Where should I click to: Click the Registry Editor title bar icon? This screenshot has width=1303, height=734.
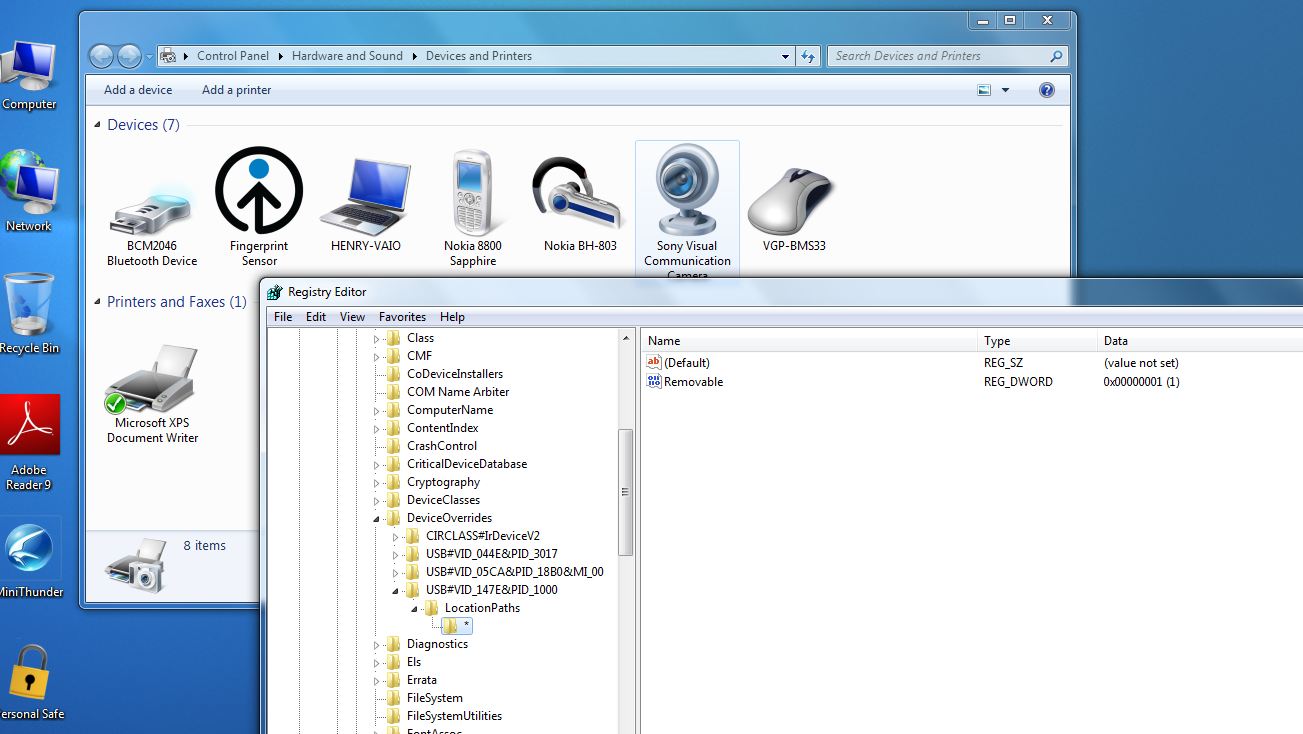click(x=274, y=292)
